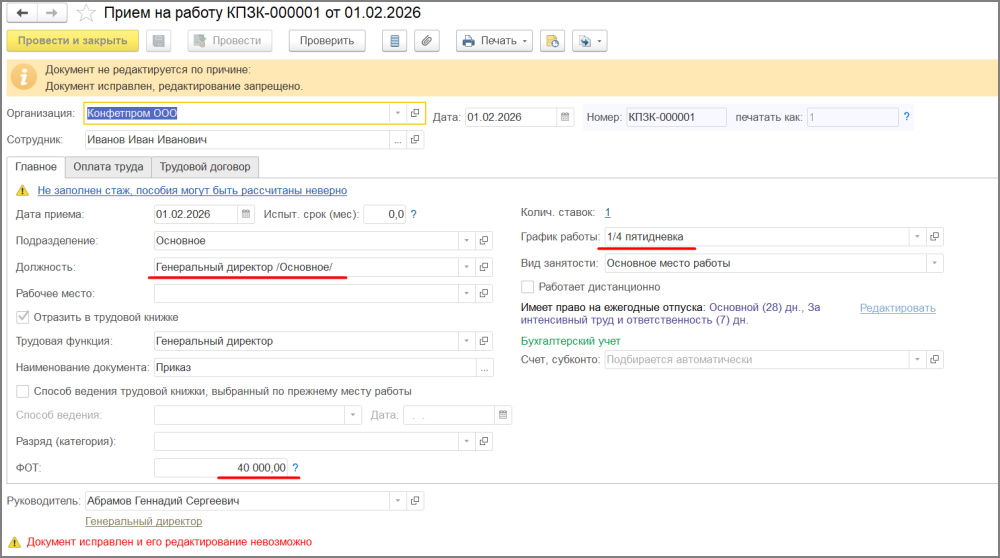
Task: Expand the График работы dropdown
Action: pos(916,237)
